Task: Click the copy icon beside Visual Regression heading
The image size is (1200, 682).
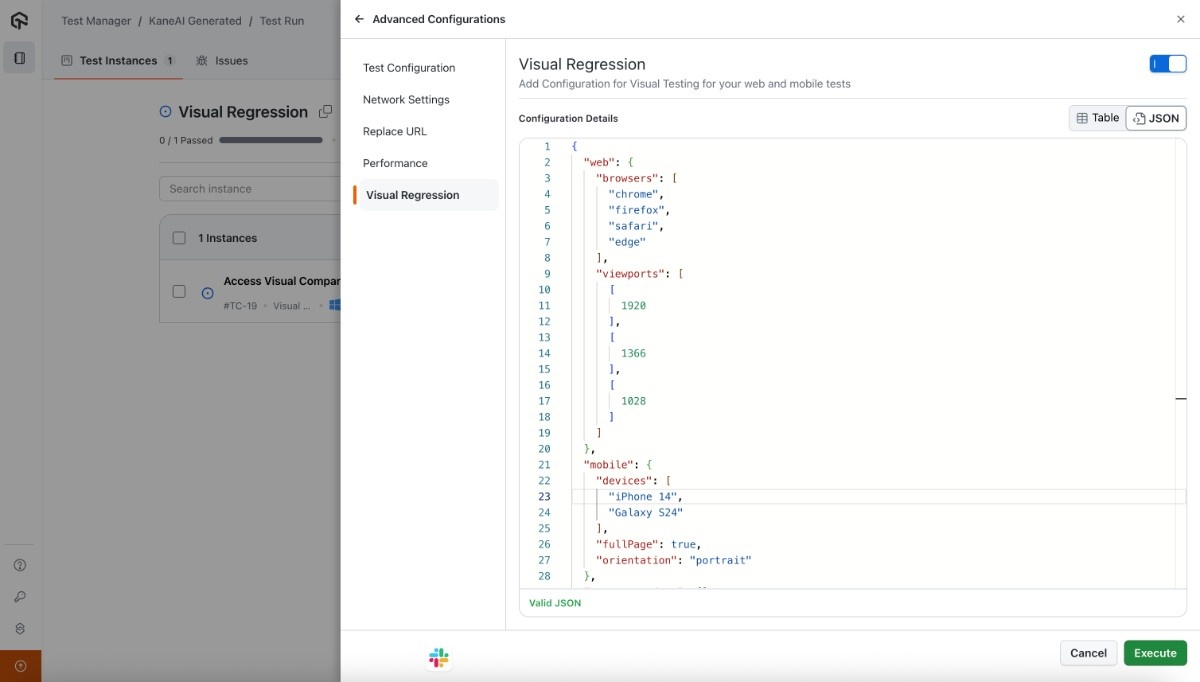Action: (x=326, y=111)
